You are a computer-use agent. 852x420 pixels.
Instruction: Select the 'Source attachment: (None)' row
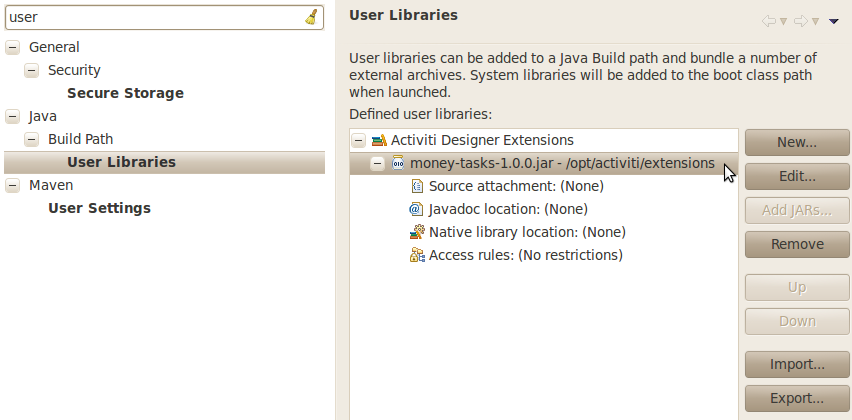(x=544, y=186)
